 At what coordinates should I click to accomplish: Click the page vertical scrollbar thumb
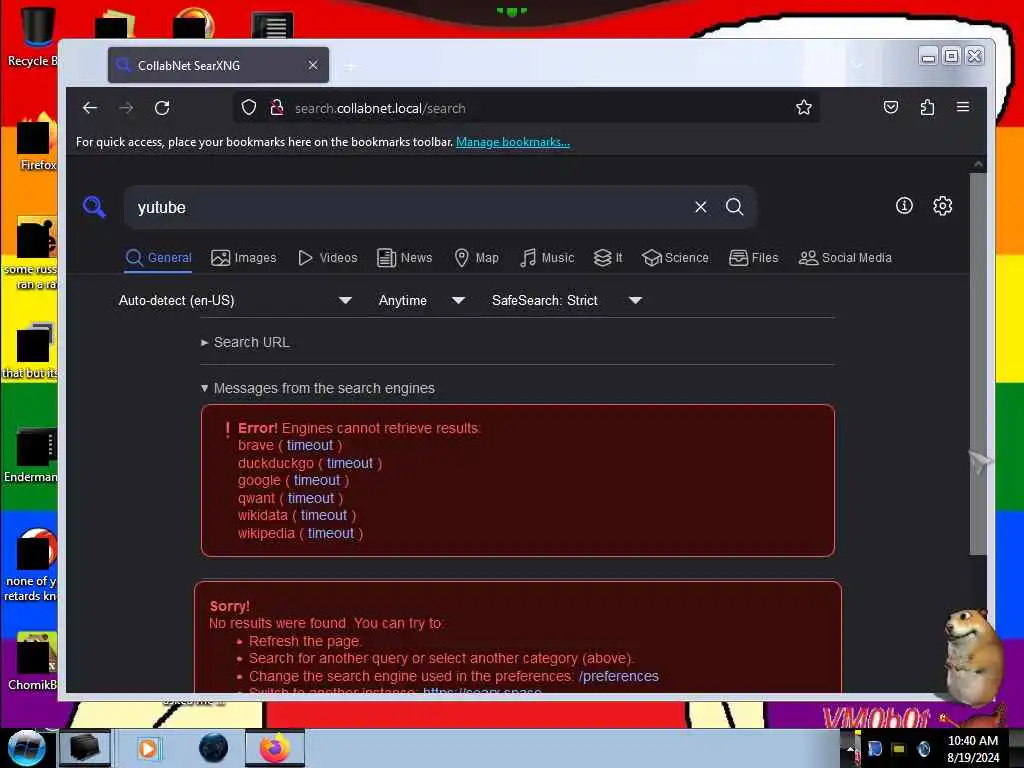pos(978,364)
